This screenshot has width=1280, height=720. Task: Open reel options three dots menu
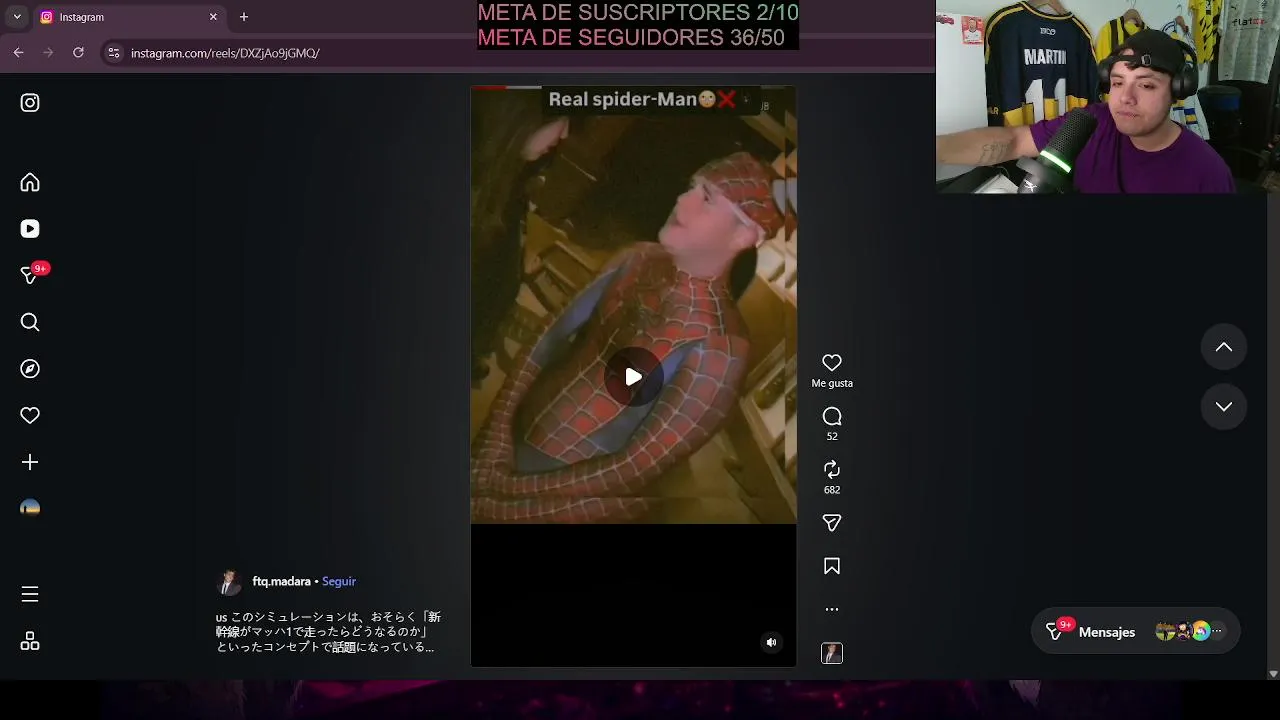tap(832, 609)
